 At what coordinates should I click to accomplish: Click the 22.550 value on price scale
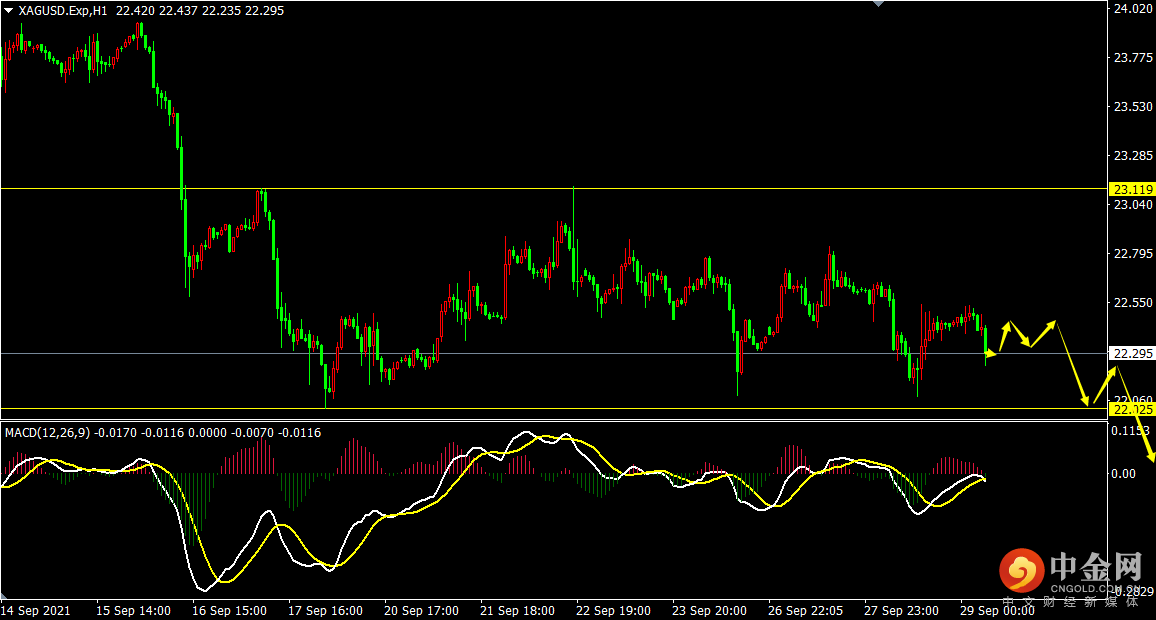pos(1132,302)
